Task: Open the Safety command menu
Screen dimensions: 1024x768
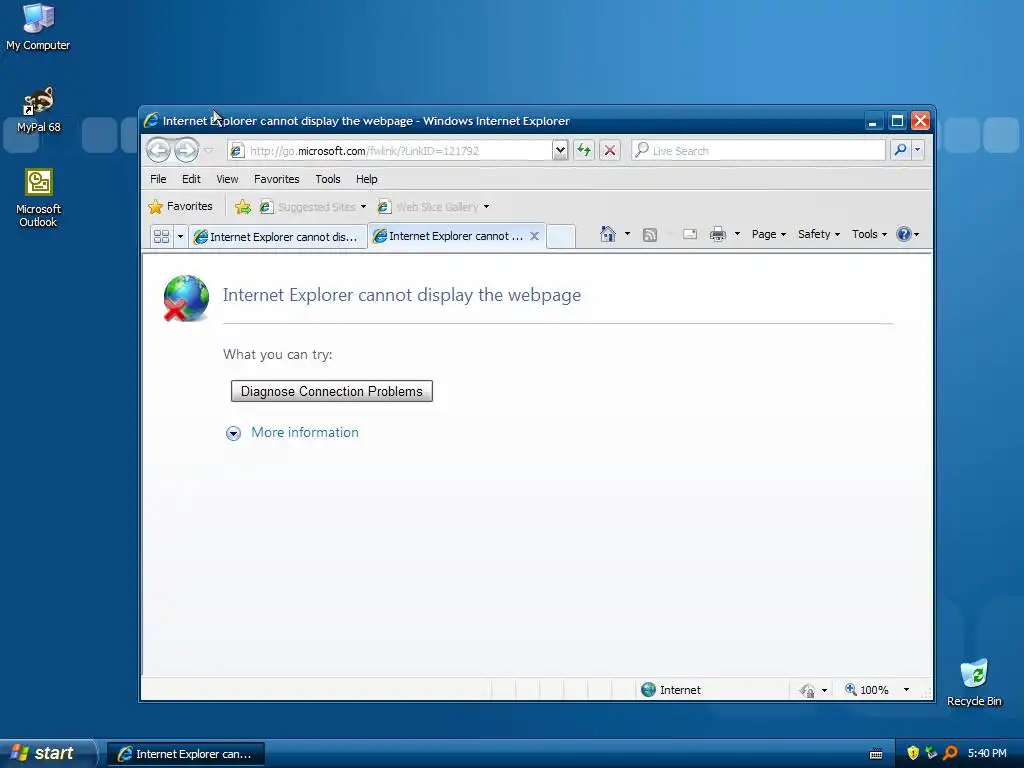Action: coord(819,234)
